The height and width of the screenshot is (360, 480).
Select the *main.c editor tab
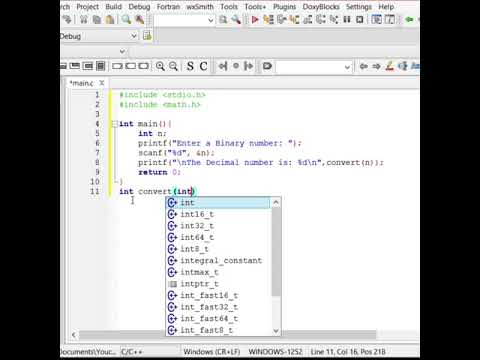pyautogui.click(x=81, y=83)
